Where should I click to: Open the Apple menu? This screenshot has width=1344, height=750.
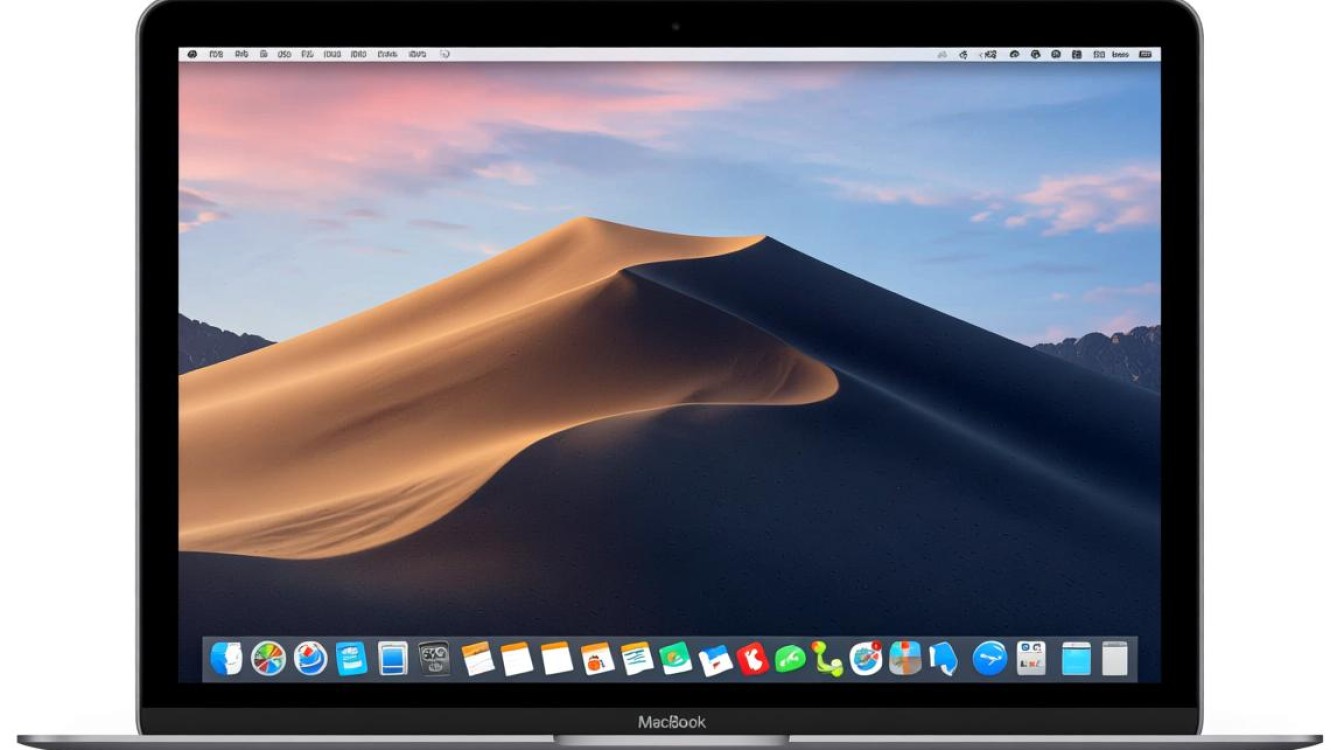coord(192,52)
